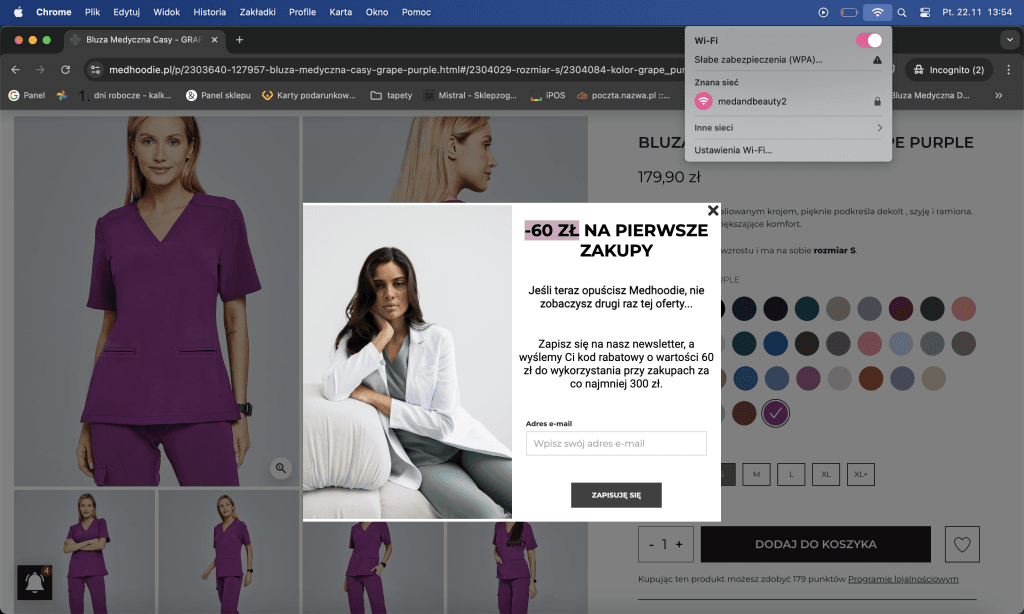Screen dimensions: 1024x614
Task: Click the magnifier zoom icon on the product photo
Action: click(281, 468)
